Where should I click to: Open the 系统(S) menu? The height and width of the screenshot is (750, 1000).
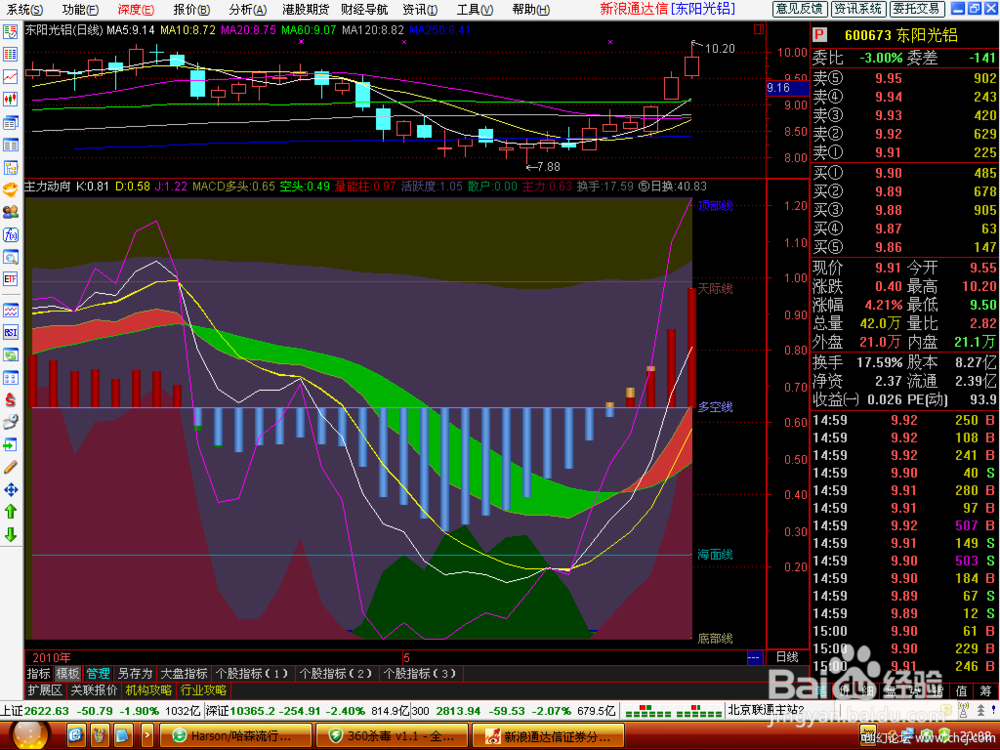[x=24, y=9]
